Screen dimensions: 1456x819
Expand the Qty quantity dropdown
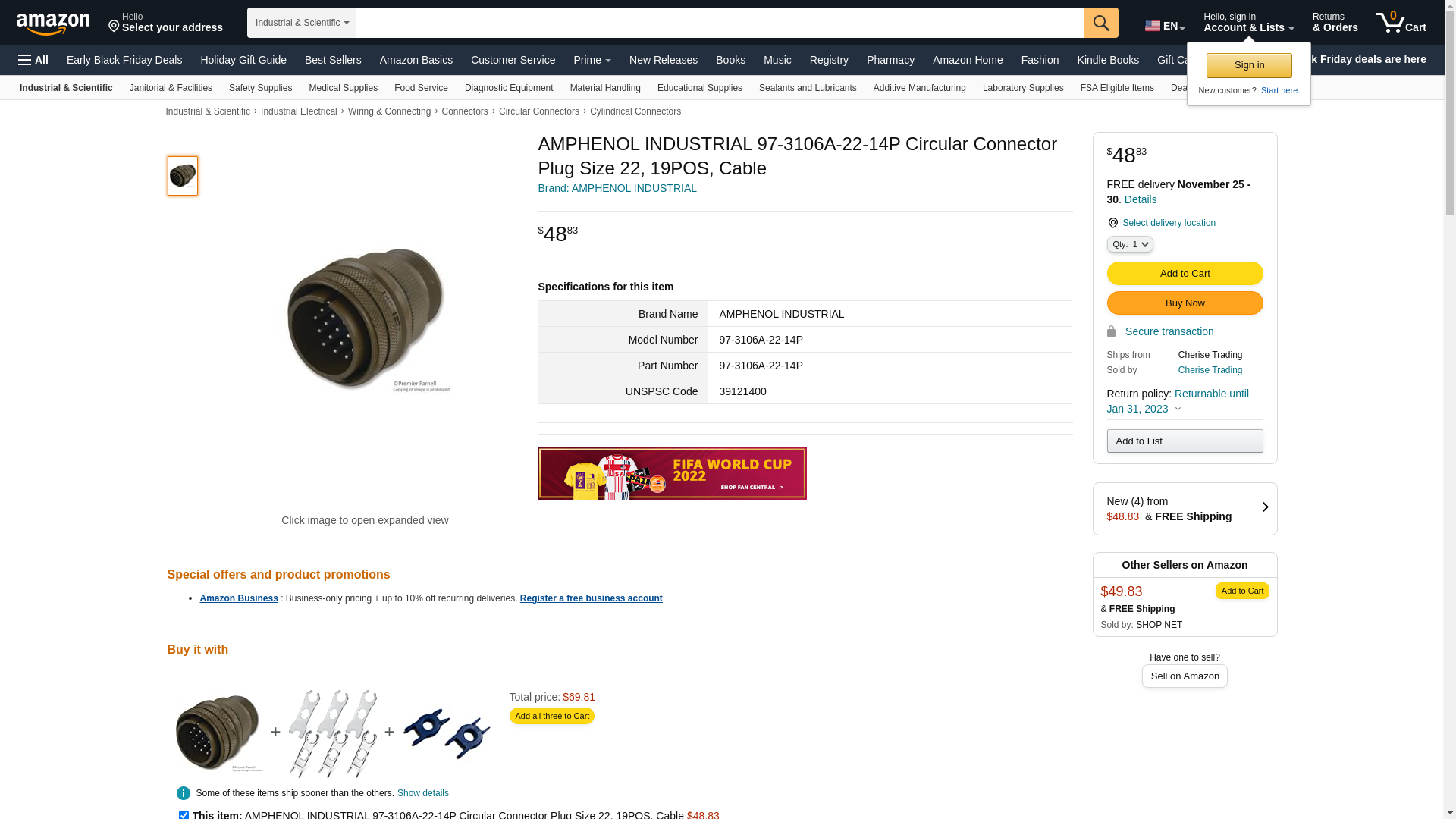click(1130, 244)
